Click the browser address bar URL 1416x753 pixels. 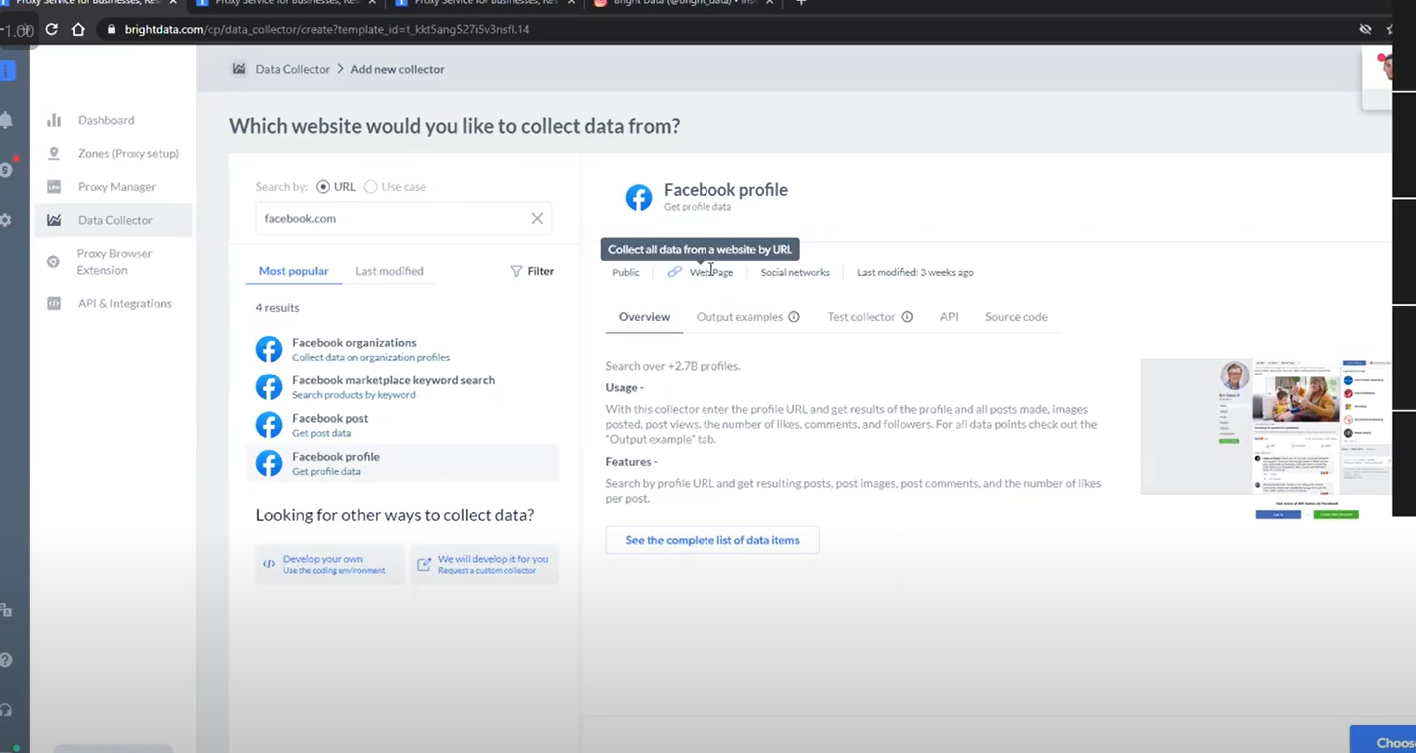pyautogui.click(x=327, y=29)
